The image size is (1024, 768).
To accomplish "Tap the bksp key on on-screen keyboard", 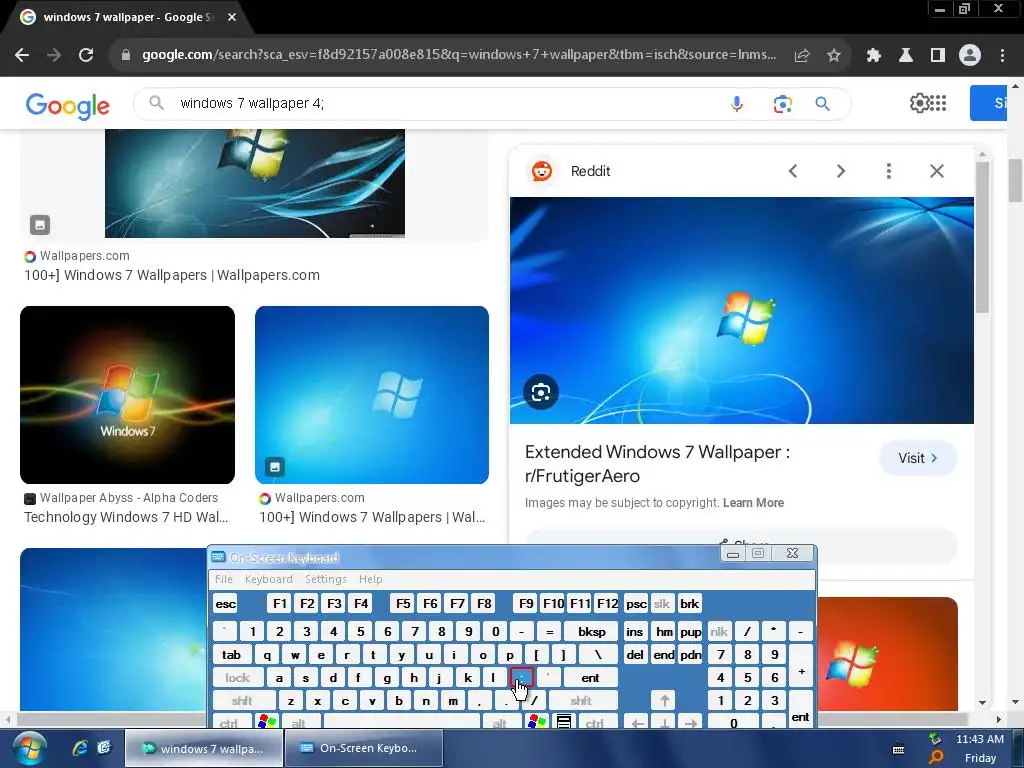I will click(592, 632).
